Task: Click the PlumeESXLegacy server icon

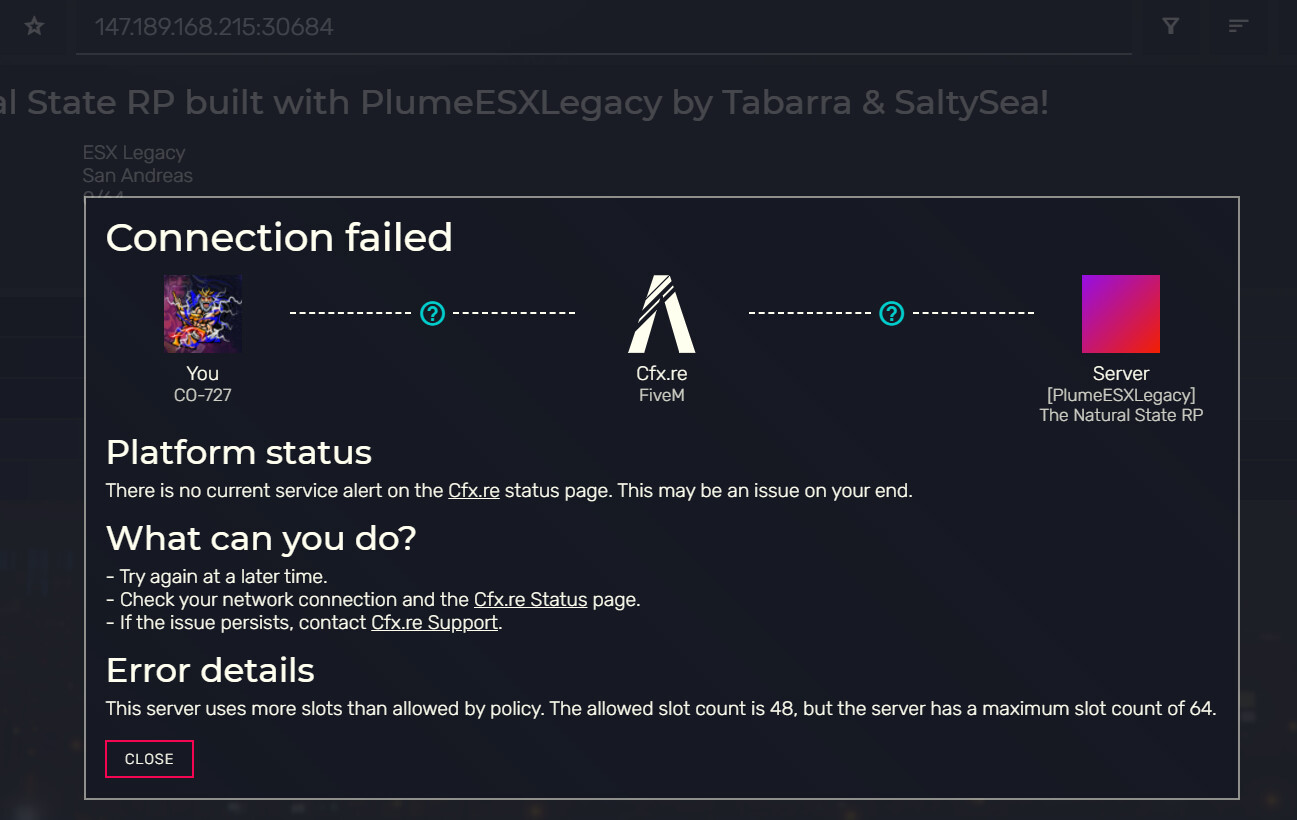Action: point(1120,313)
